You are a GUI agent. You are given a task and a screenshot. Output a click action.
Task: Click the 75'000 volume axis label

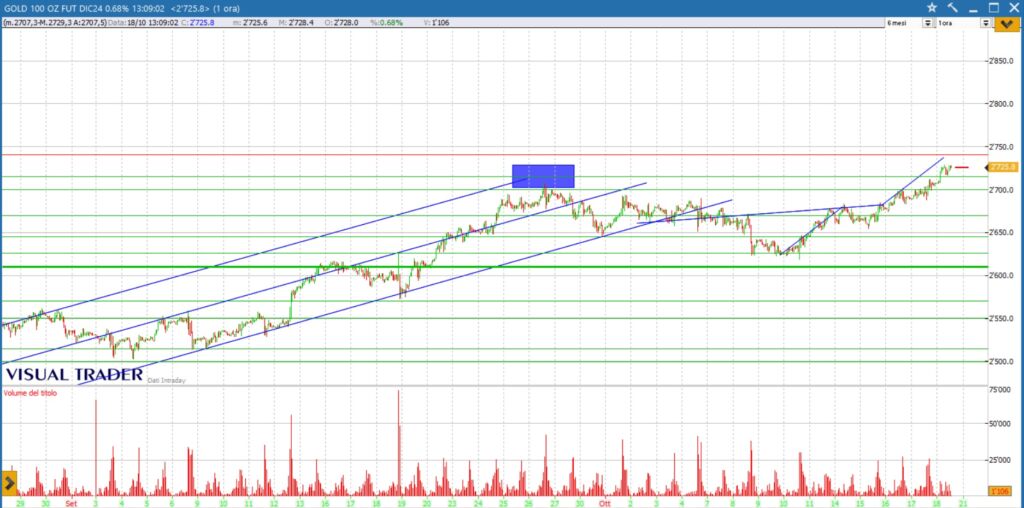coord(1000,389)
